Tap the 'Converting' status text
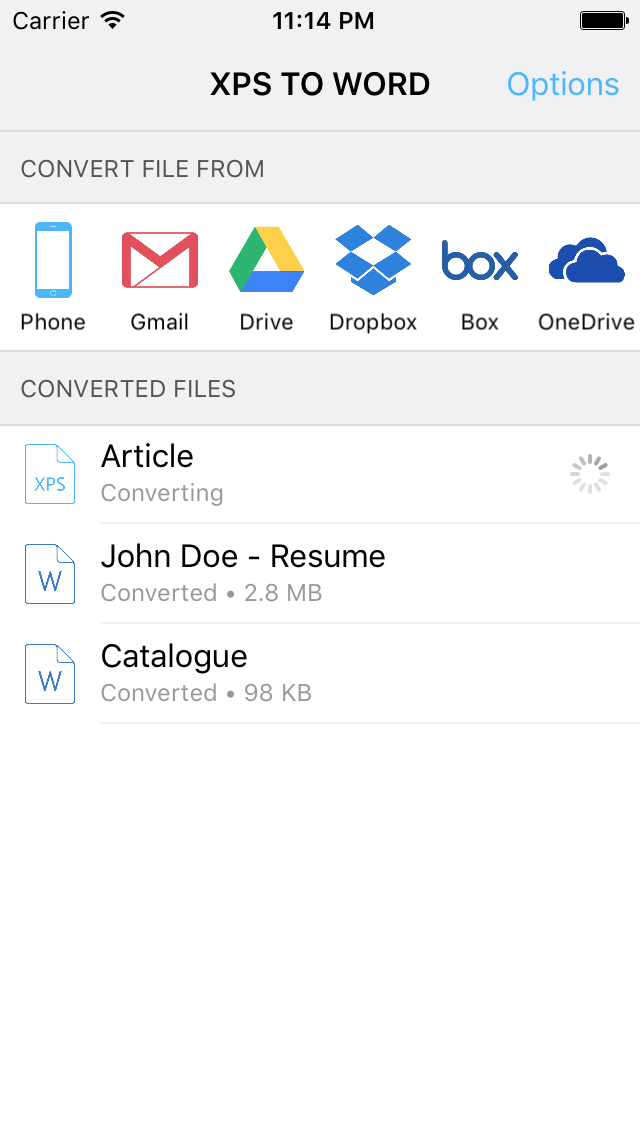The width and height of the screenshot is (640, 1136). pyautogui.click(x=162, y=493)
